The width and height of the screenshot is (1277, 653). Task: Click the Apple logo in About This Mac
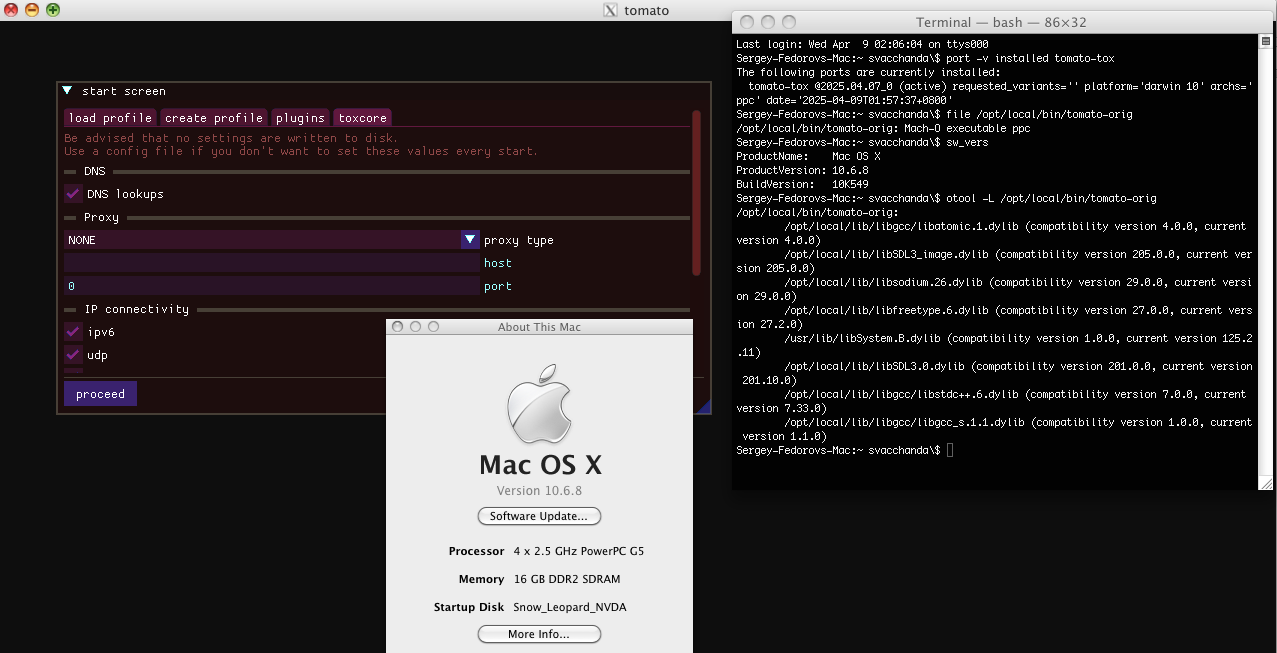pyautogui.click(x=539, y=402)
